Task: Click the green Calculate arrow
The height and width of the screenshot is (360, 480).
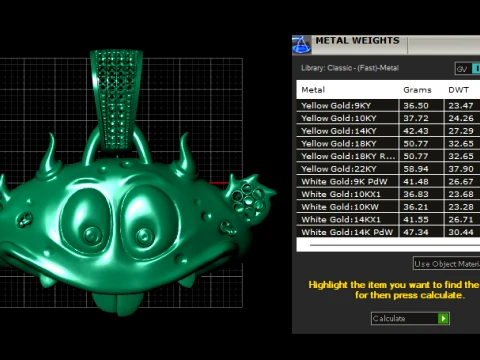Action: click(x=443, y=318)
